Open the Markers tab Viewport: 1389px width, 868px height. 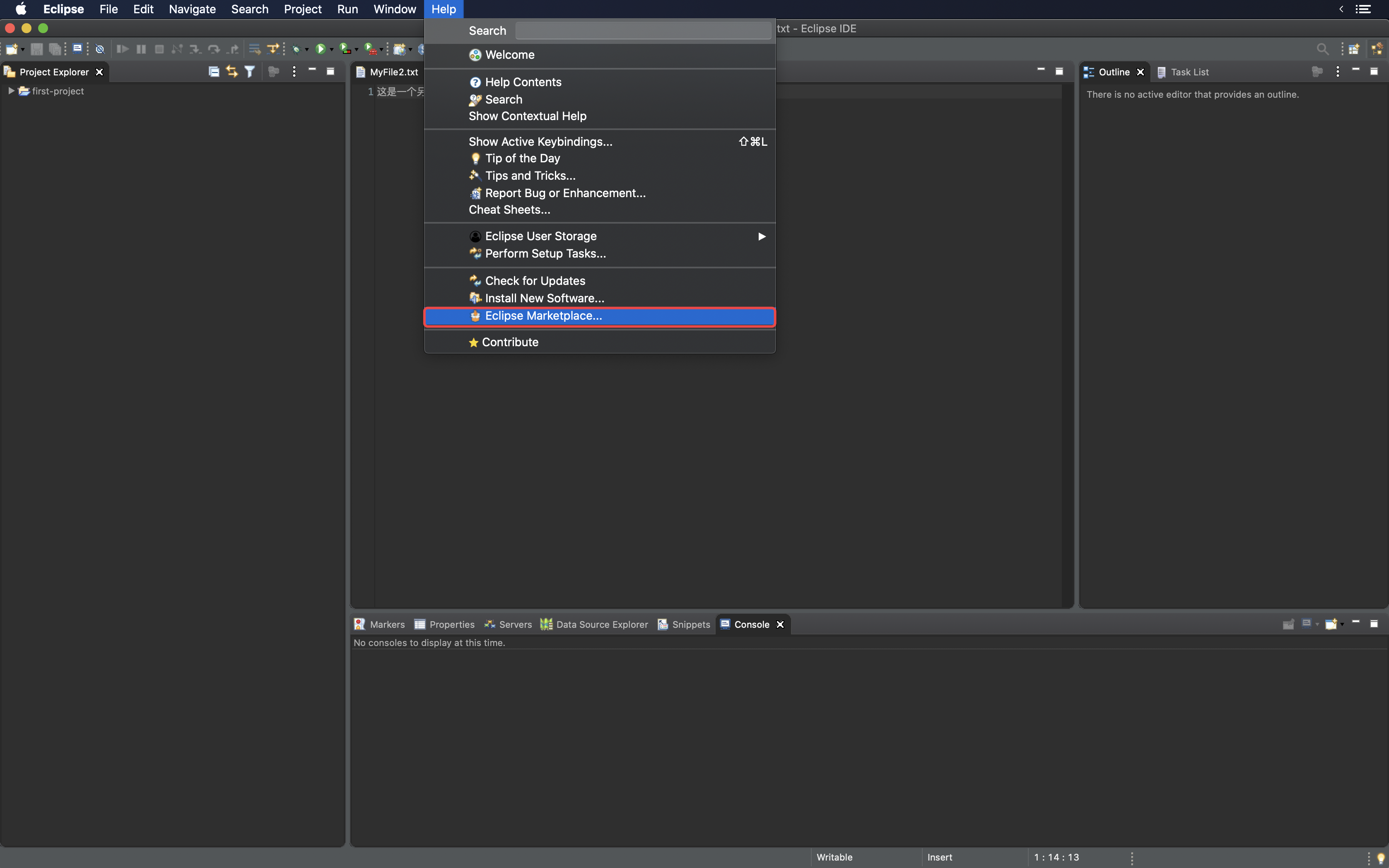click(x=379, y=624)
